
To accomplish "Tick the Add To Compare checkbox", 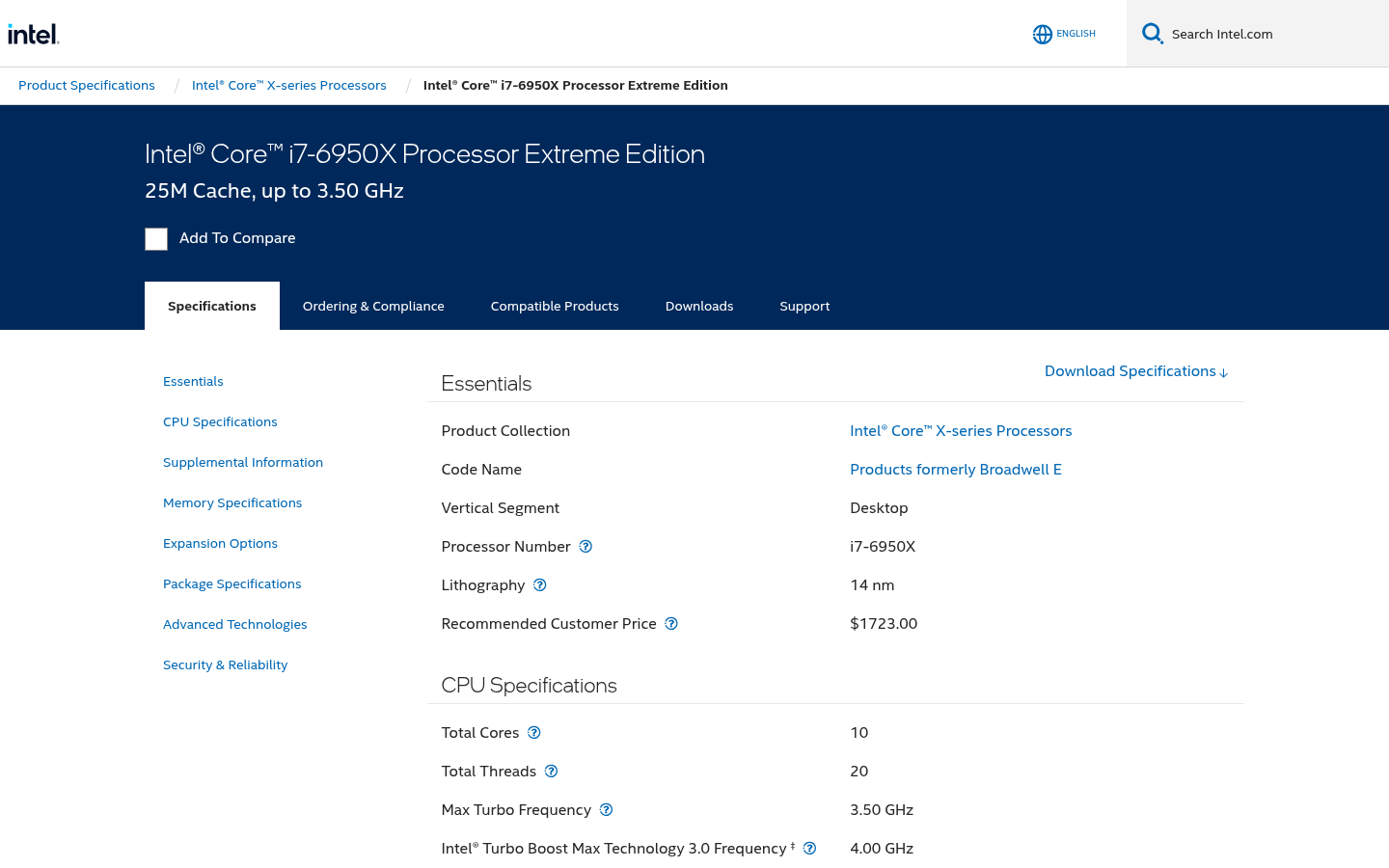I will 156,239.
